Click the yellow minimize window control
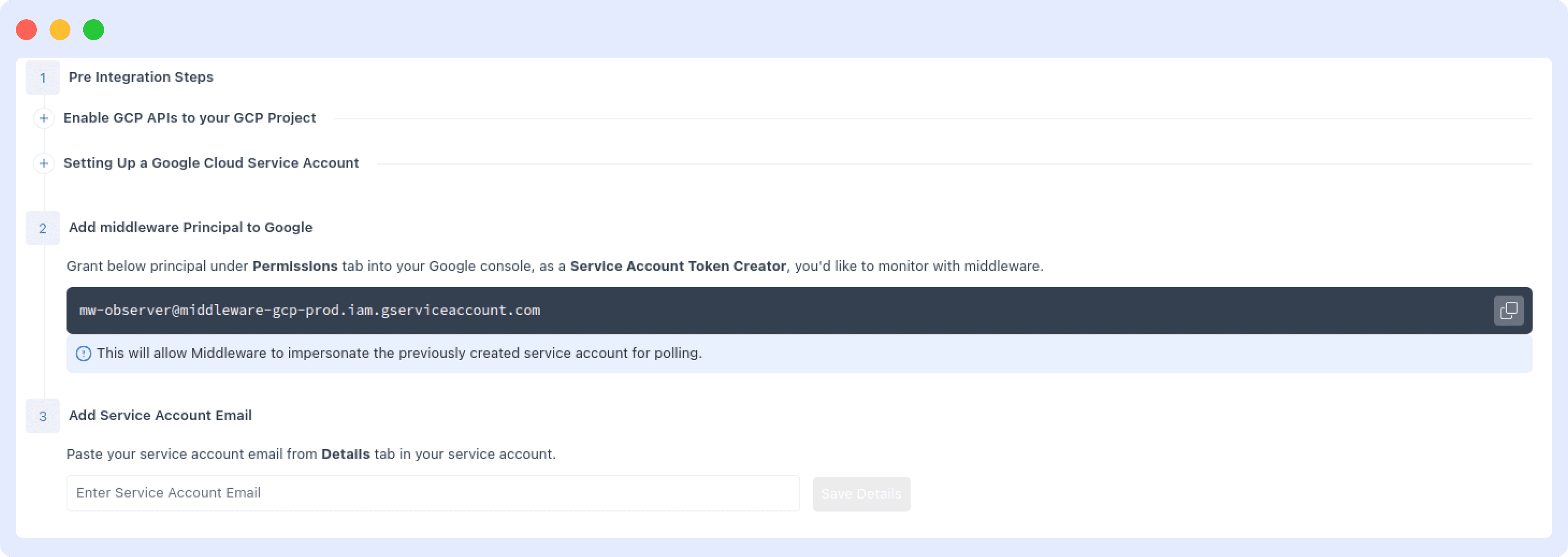The height and width of the screenshot is (557, 1568). click(60, 29)
